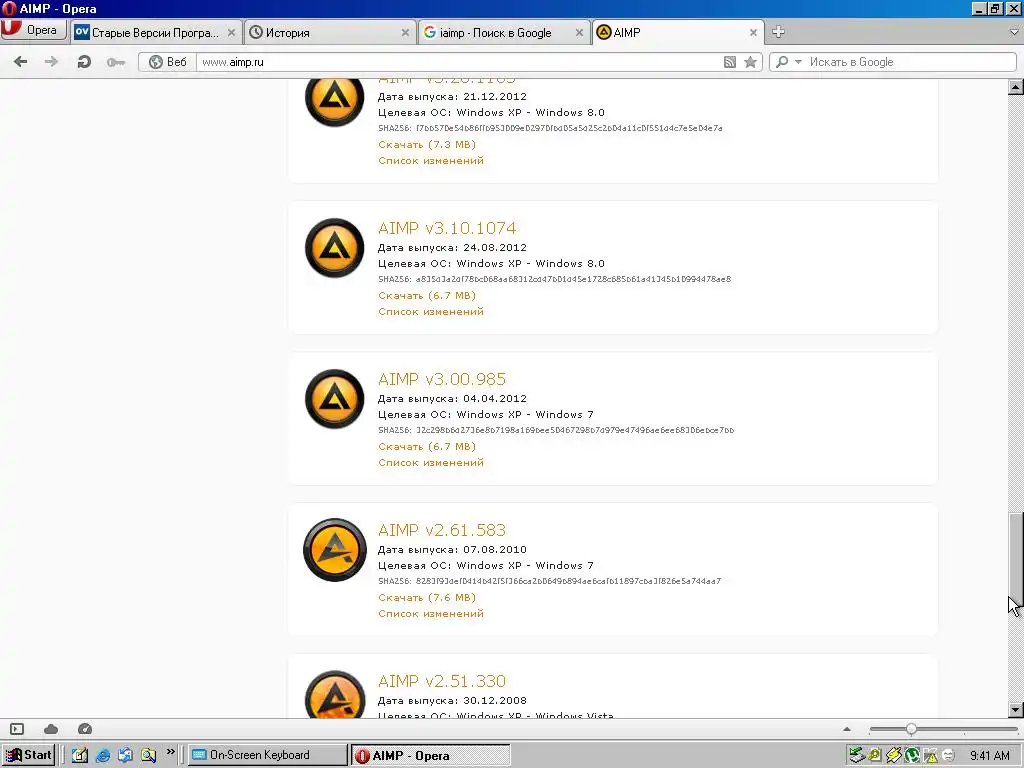Click AIMP - Opera taskbar button

(x=430, y=756)
